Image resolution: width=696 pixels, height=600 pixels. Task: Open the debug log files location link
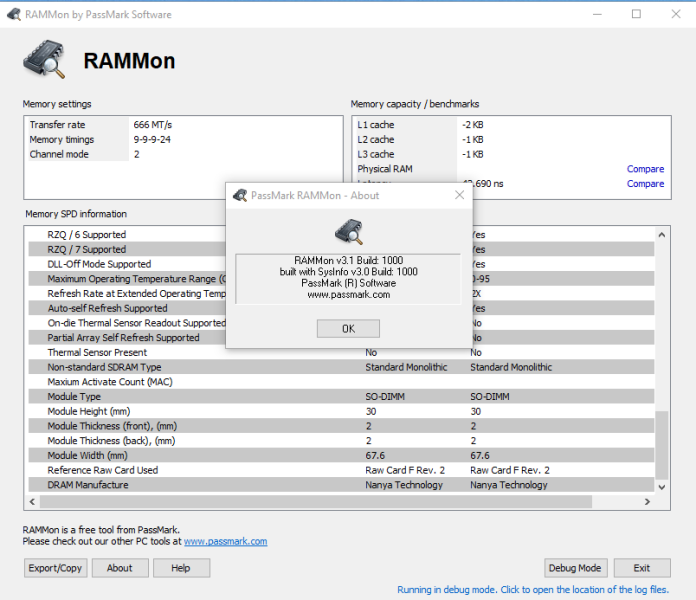coord(533,589)
